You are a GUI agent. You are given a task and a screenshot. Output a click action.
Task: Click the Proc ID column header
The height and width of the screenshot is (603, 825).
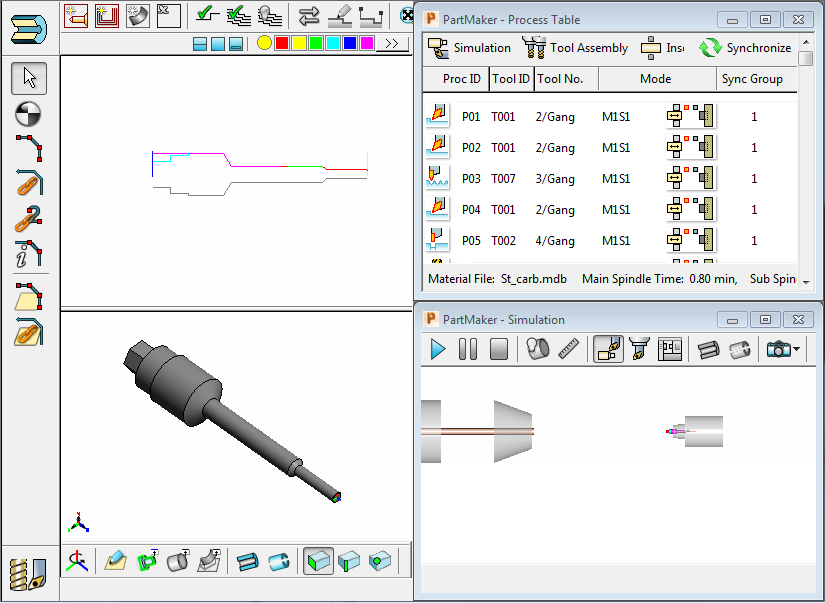(x=456, y=79)
